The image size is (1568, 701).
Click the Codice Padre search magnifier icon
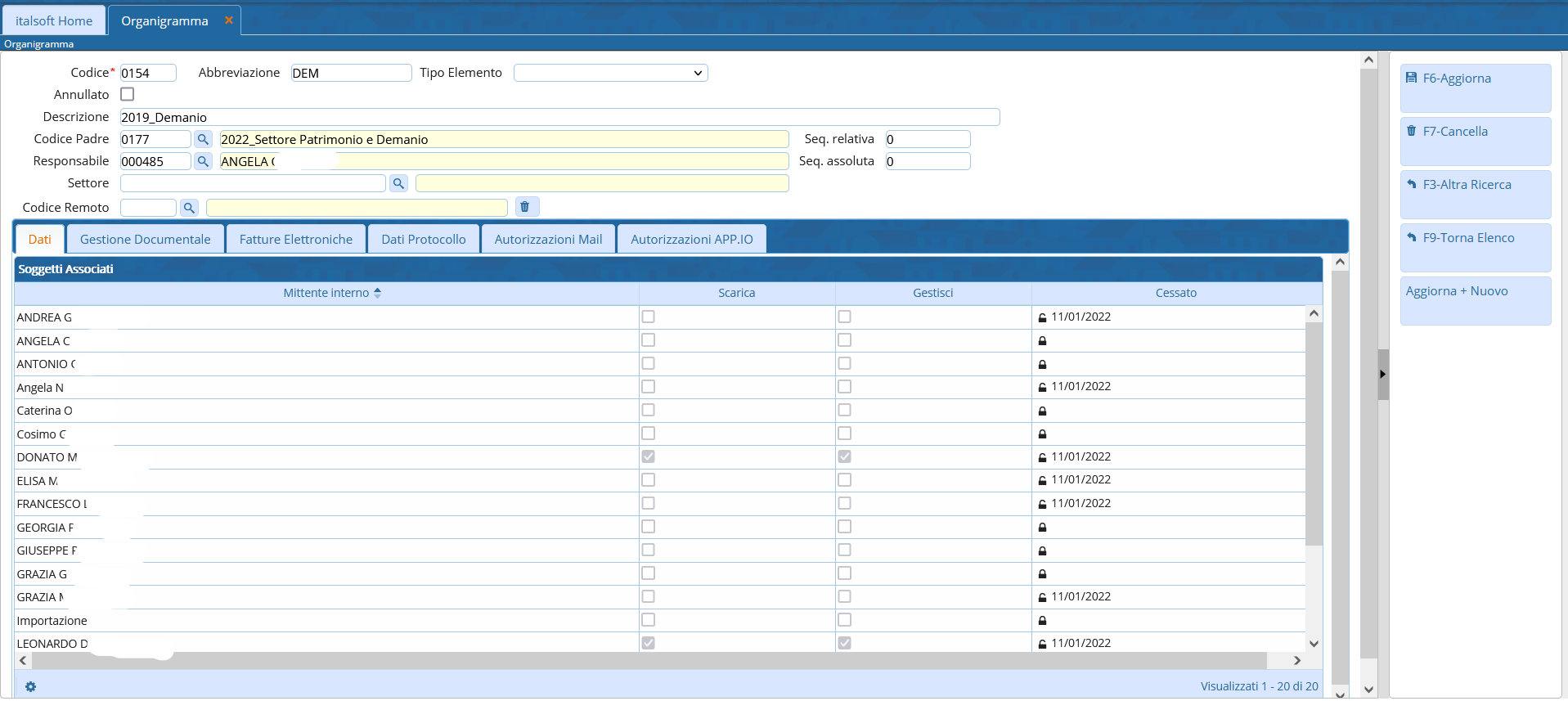click(203, 140)
